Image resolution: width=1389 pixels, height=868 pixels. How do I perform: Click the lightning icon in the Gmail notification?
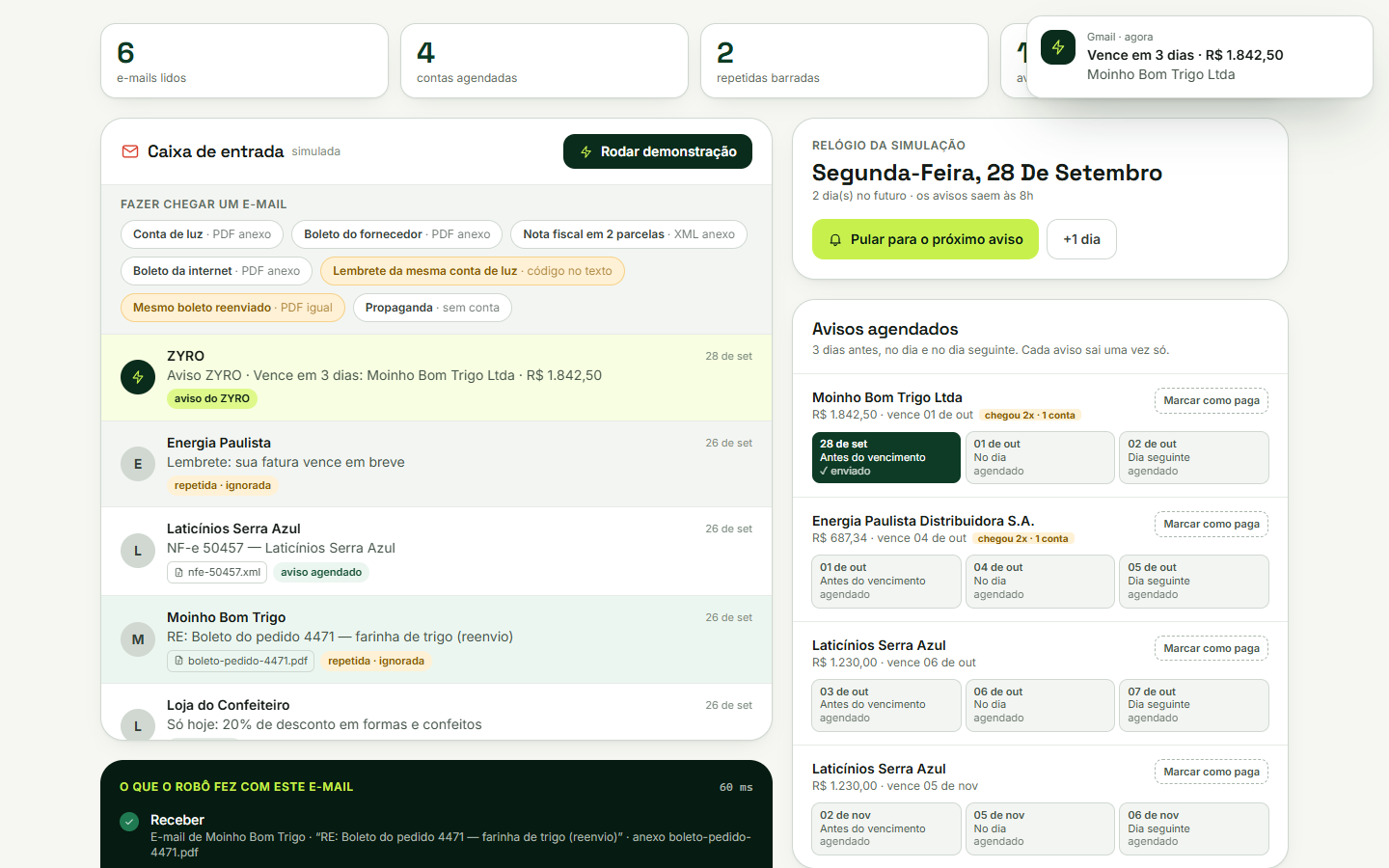click(1058, 47)
